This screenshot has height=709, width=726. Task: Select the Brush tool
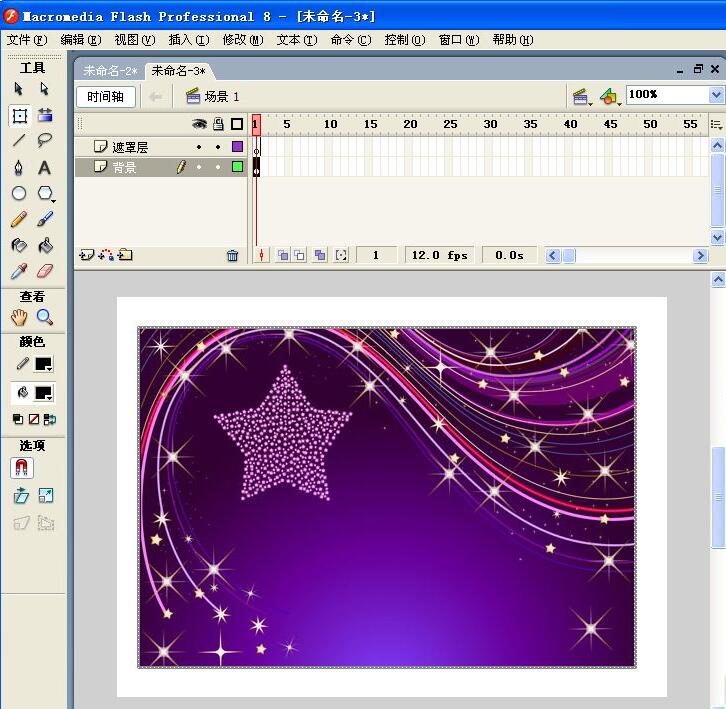click(x=45, y=219)
